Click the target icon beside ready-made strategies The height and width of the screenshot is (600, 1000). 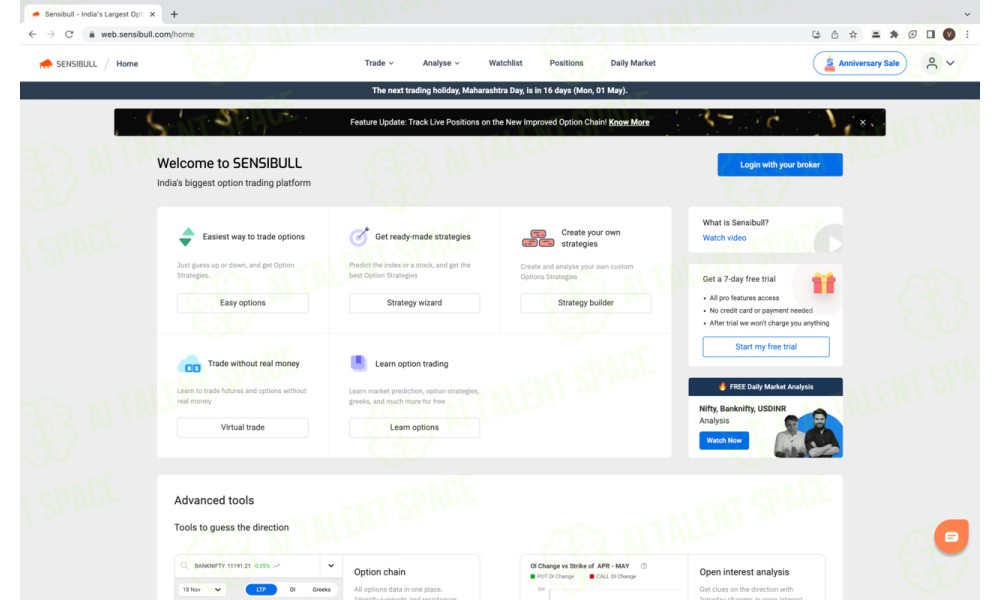pos(359,237)
